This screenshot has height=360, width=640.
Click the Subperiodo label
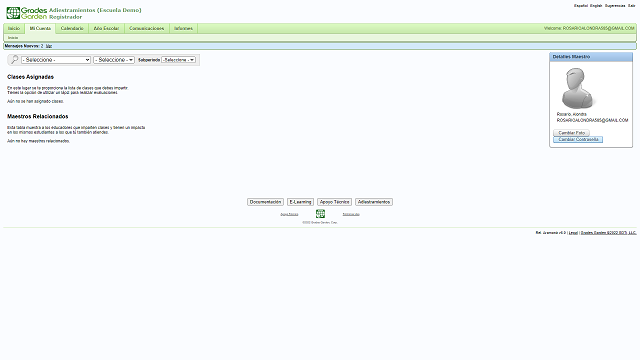tap(149, 60)
